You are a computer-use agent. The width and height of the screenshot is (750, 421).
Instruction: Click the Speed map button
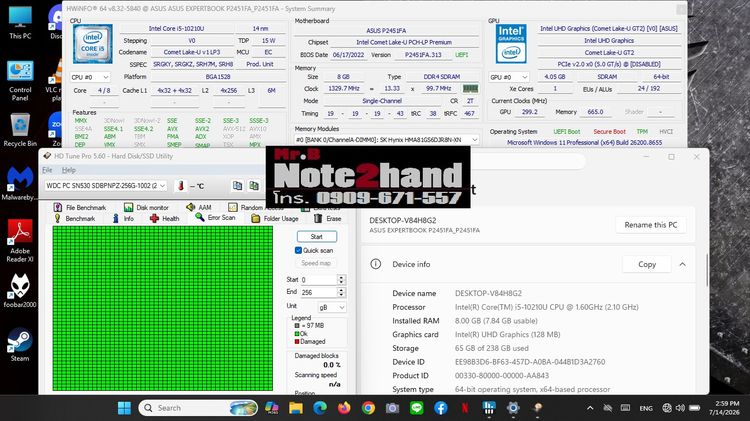(316, 263)
